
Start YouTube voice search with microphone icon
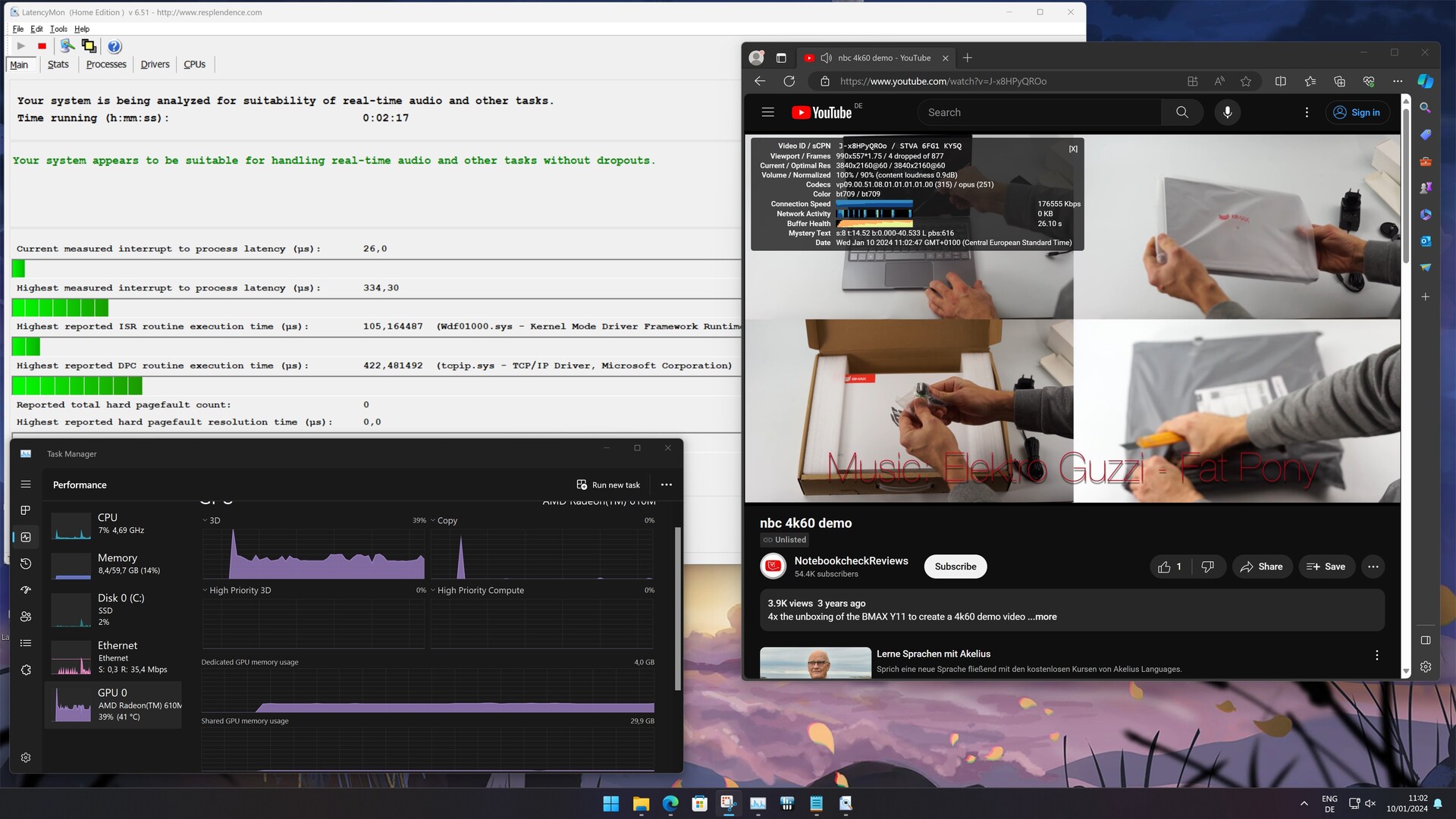[x=1227, y=112]
